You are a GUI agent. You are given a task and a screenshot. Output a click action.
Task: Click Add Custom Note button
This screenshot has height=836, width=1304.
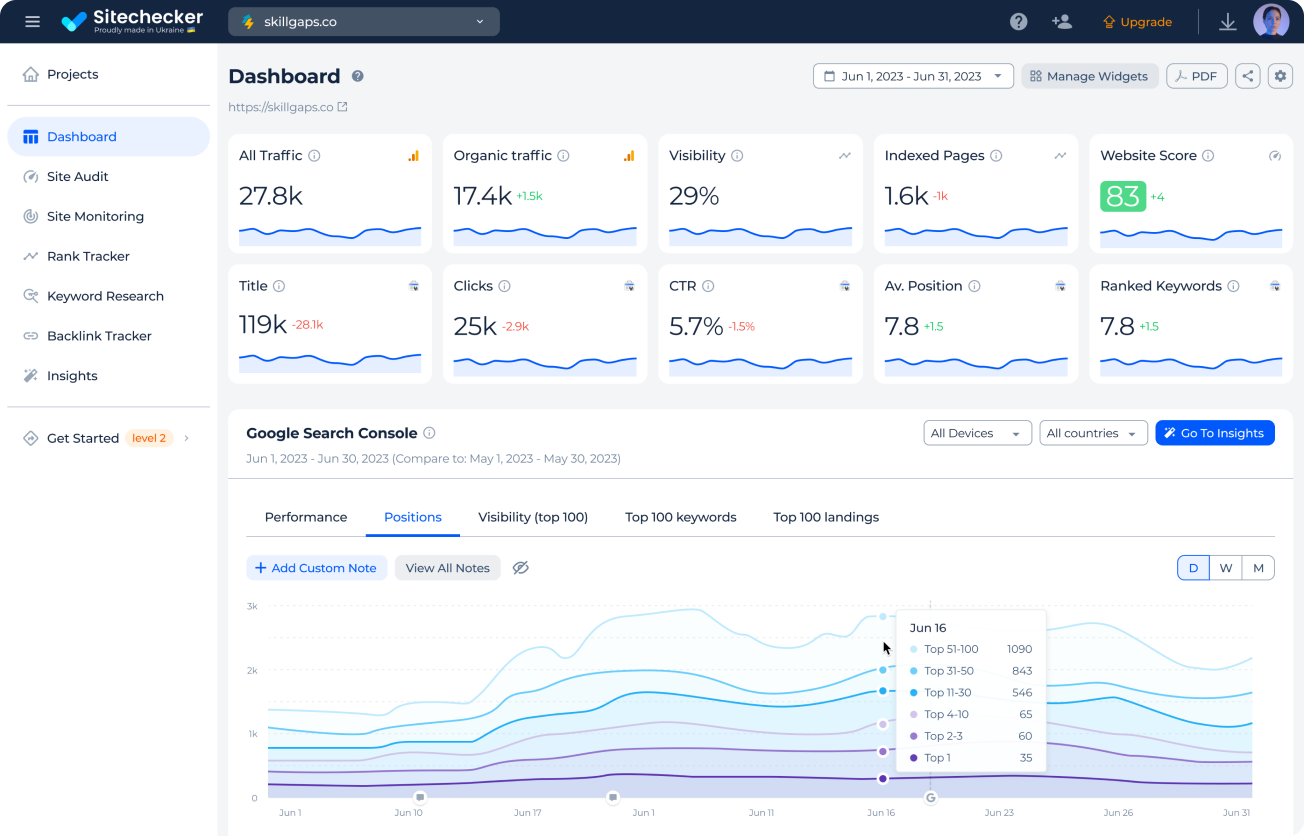point(317,568)
